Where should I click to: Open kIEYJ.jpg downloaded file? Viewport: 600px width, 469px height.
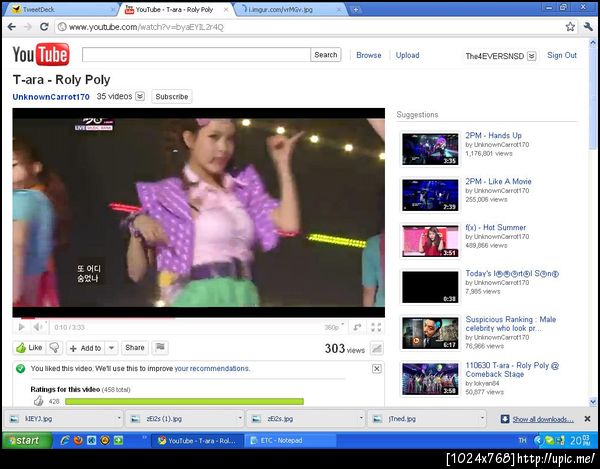pyautogui.click(x=61, y=419)
